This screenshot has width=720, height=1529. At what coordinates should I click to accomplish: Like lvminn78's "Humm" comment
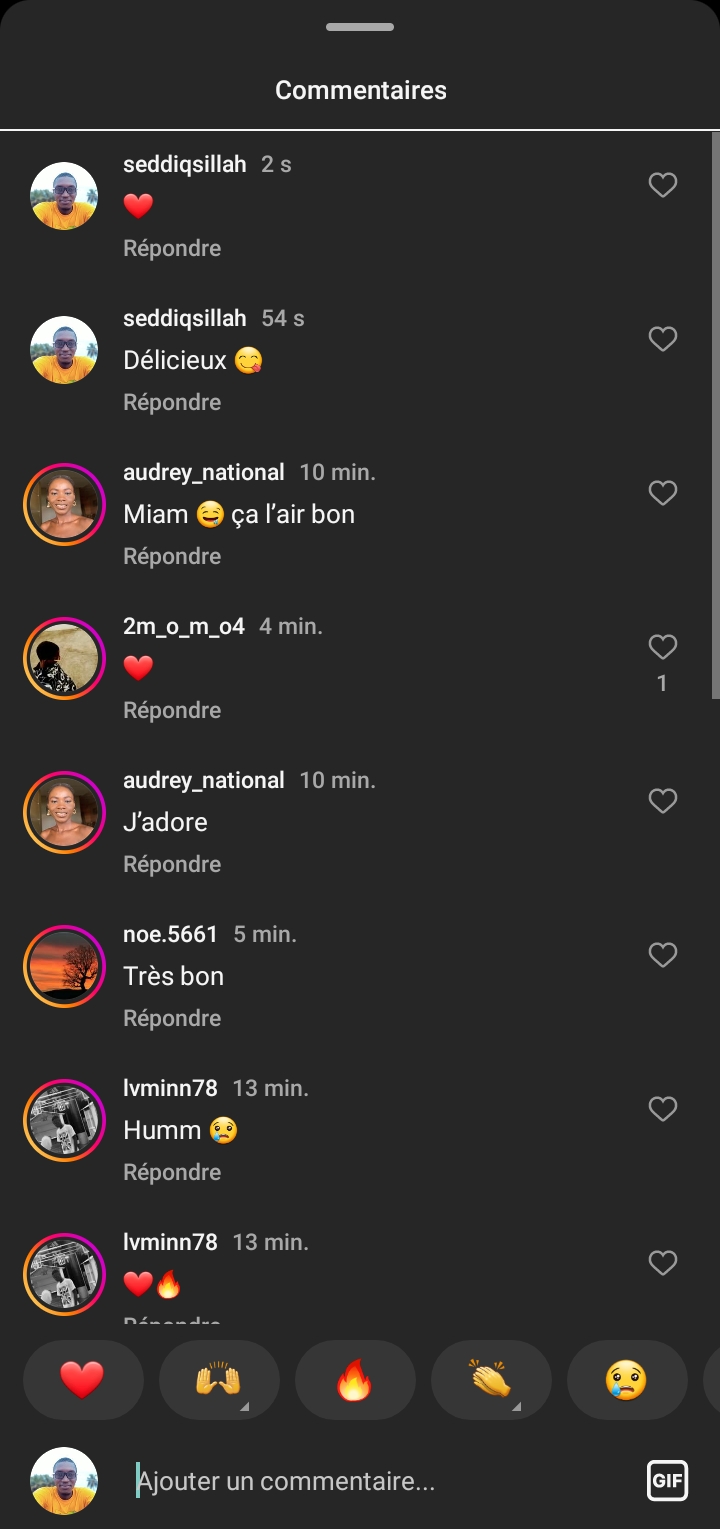663,1109
